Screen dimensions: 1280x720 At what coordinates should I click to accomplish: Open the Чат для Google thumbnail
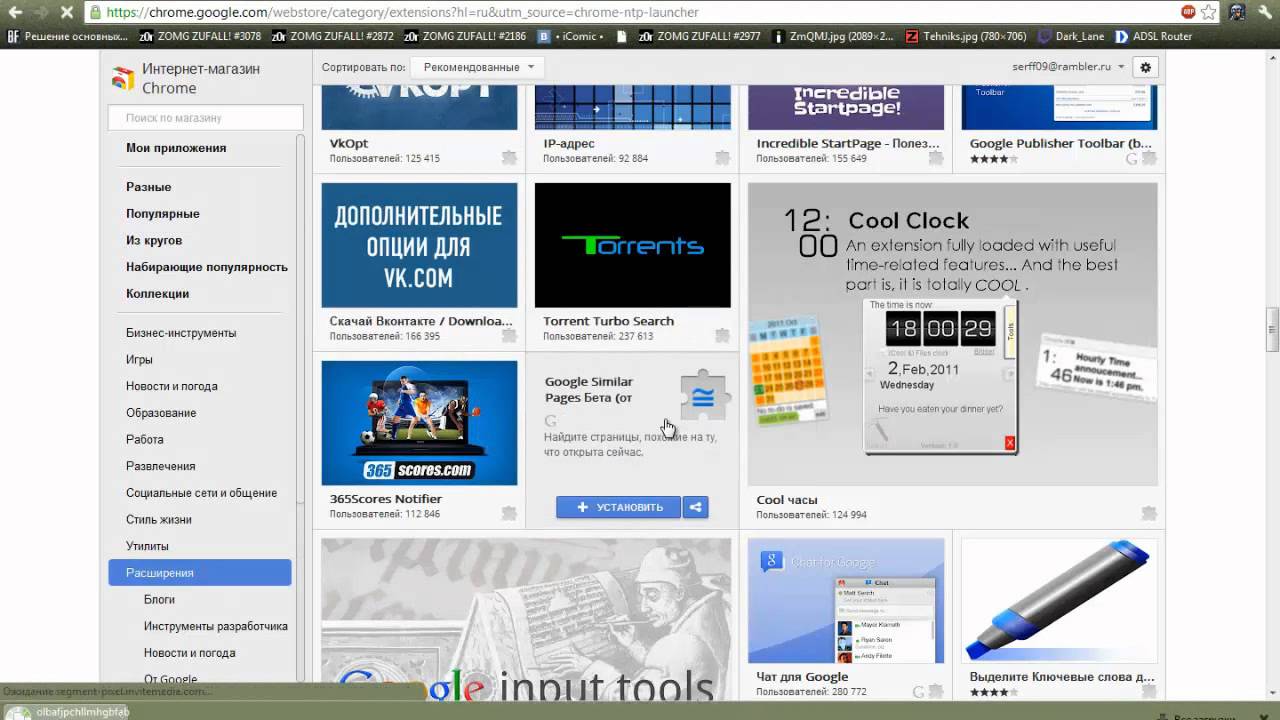pyautogui.click(x=846, y=601)
